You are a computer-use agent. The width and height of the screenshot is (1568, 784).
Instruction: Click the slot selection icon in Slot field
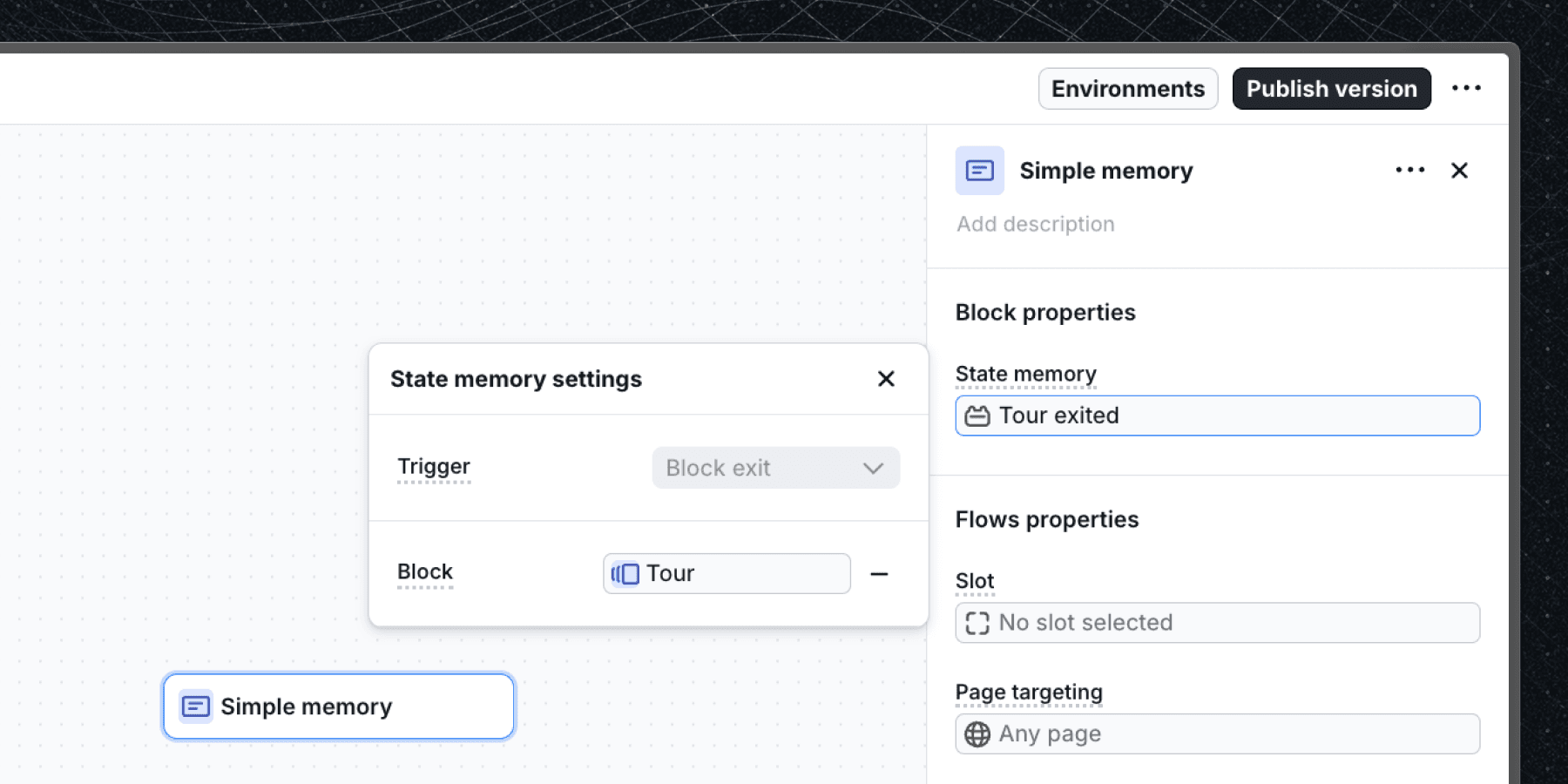(x=978, y=622)
